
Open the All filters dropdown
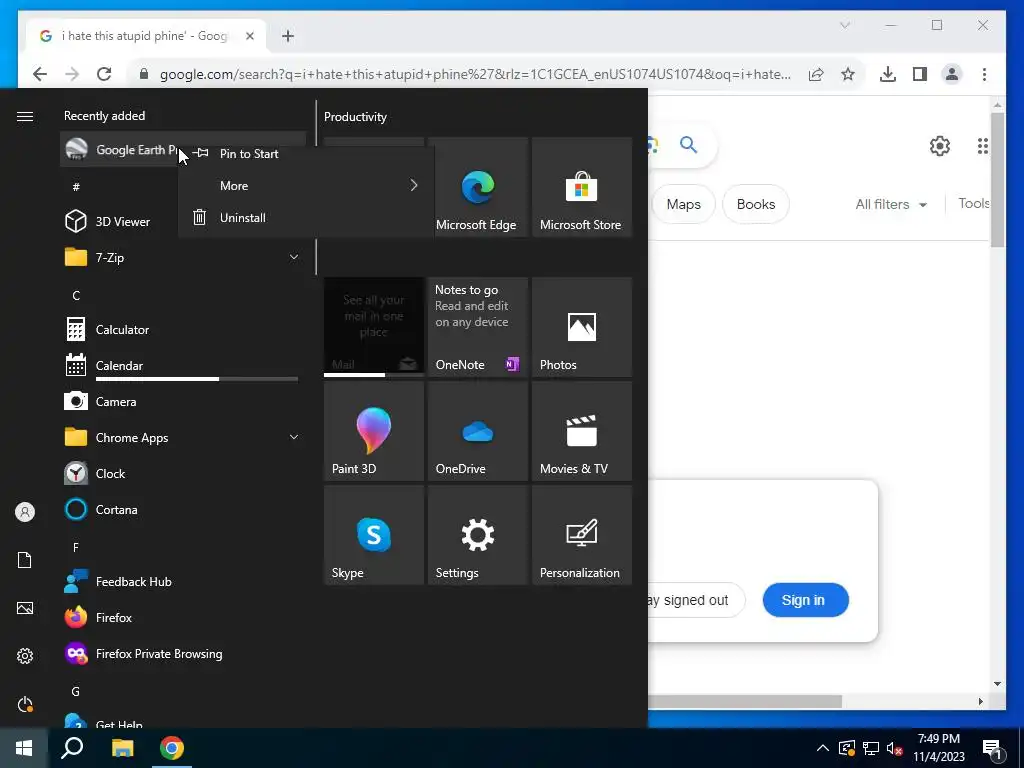pos(891,204)
